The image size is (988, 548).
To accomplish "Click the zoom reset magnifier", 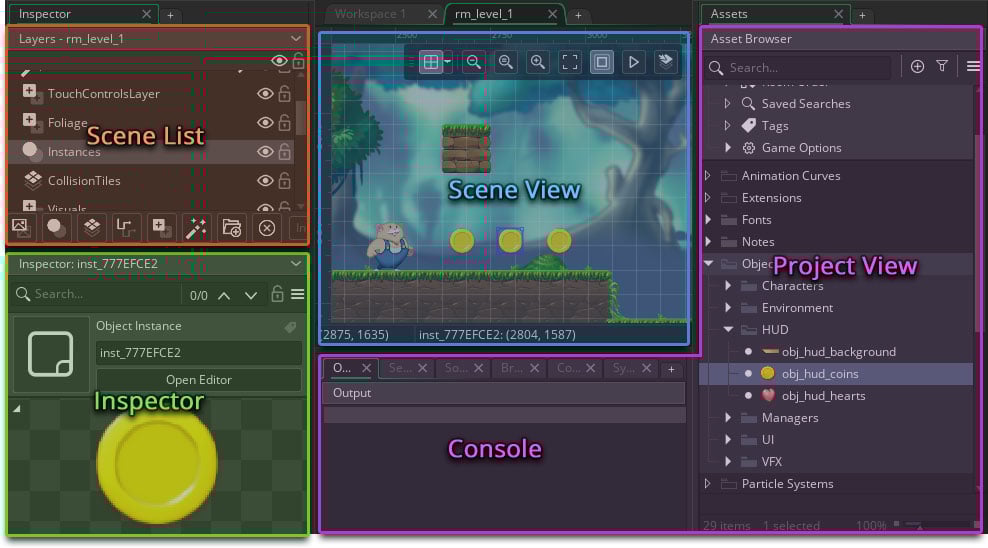I will pyautogui.click(x=506, y=62).
